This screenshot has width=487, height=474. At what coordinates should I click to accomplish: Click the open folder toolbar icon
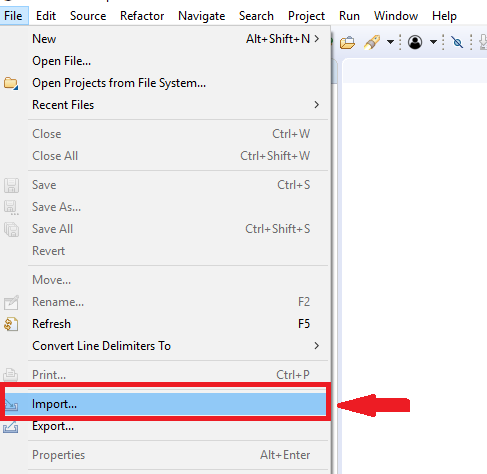tap(347, 43)
